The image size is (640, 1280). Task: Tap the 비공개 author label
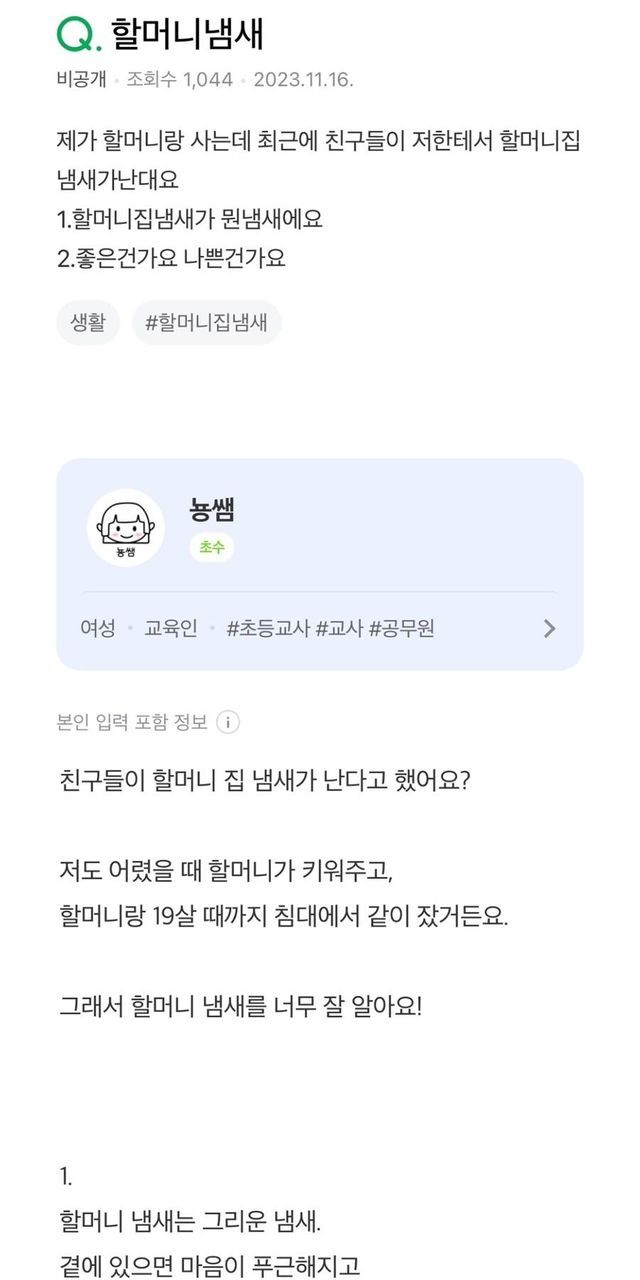[81, 80]
